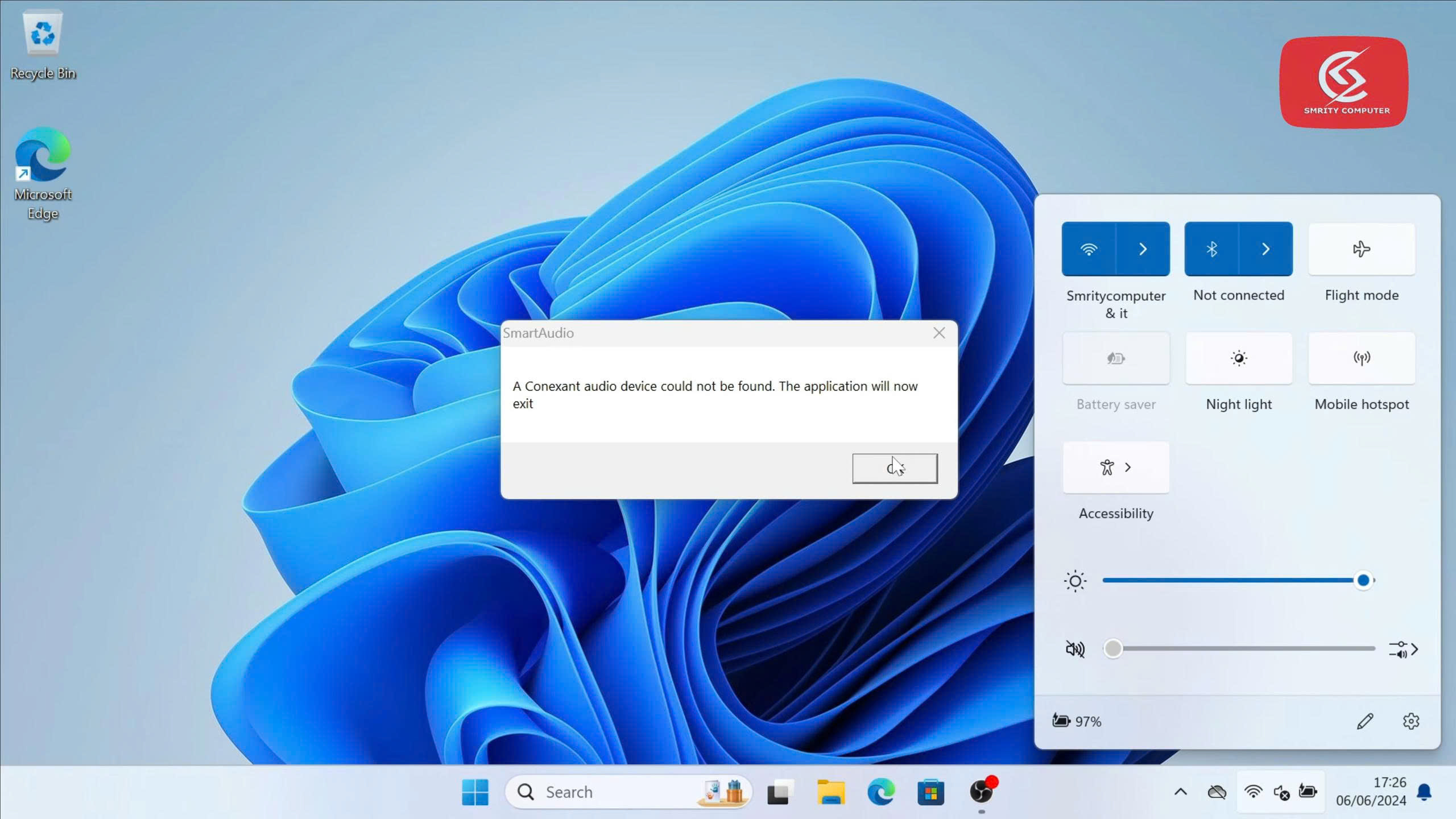Screen dimensions: 1456x819
Task: Open File Explorer from the taskbar
Action: click(x=830, y=792)
